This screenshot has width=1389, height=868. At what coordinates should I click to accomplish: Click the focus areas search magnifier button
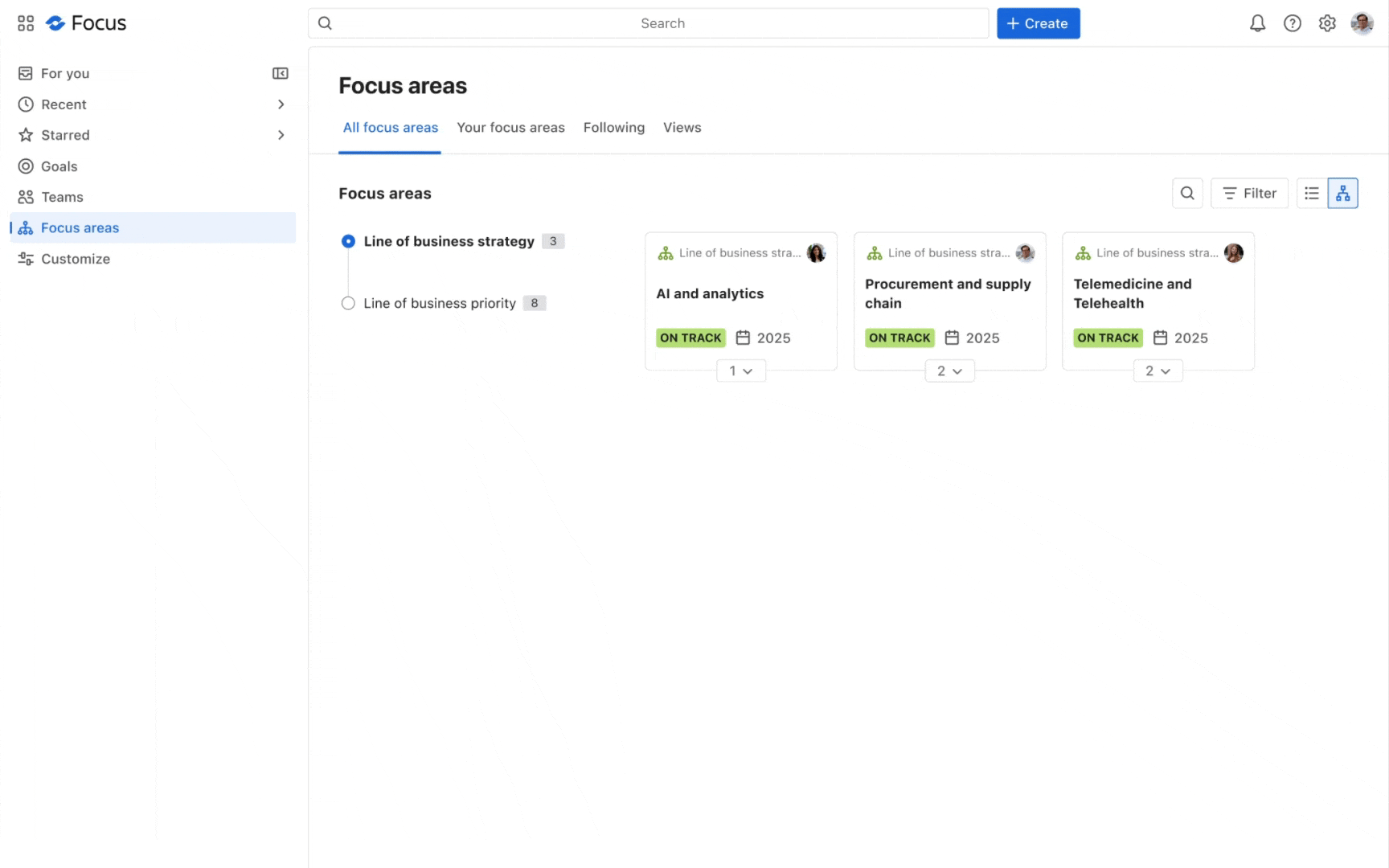click(x=1187, y=193)
